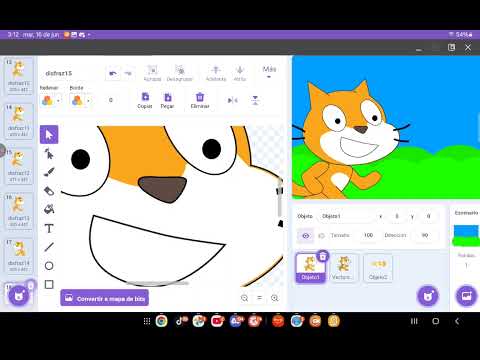Edit the sprite y position field
This screenshot has width=480, height=360.
429,216
